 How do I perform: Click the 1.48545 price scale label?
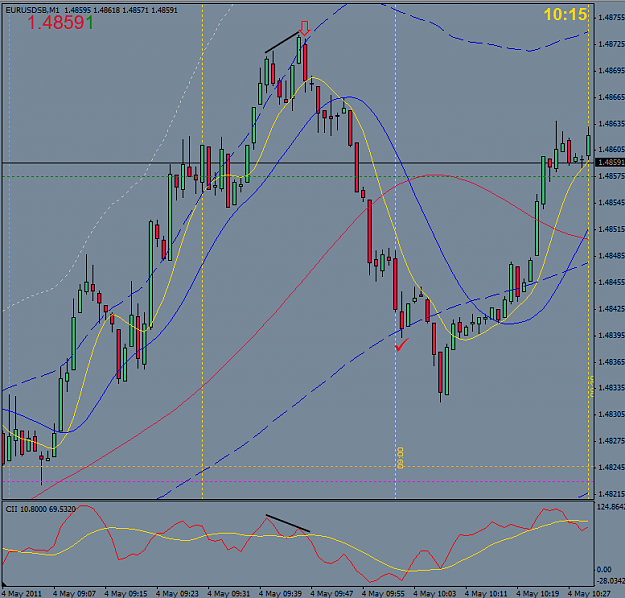click(611, 203)
